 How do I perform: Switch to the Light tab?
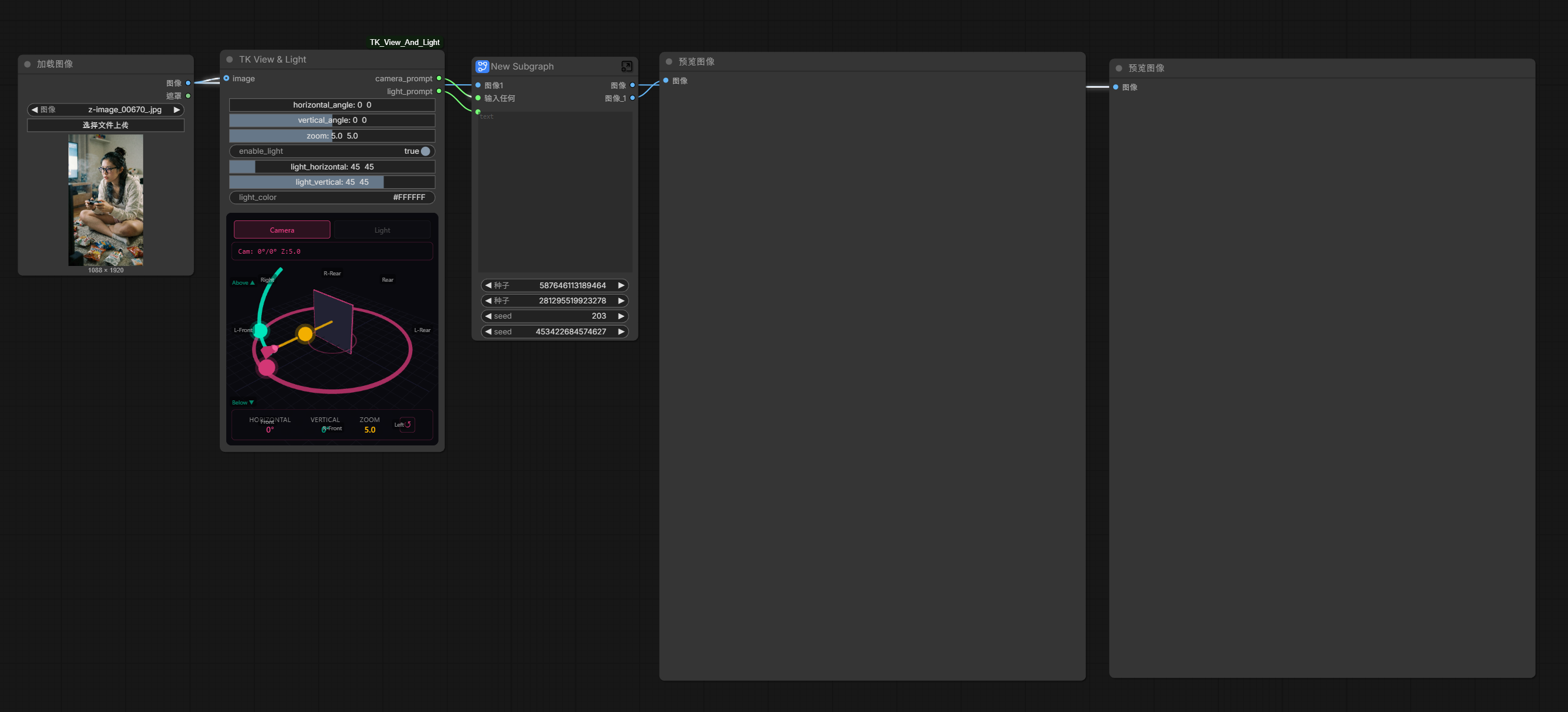(382, 229)
